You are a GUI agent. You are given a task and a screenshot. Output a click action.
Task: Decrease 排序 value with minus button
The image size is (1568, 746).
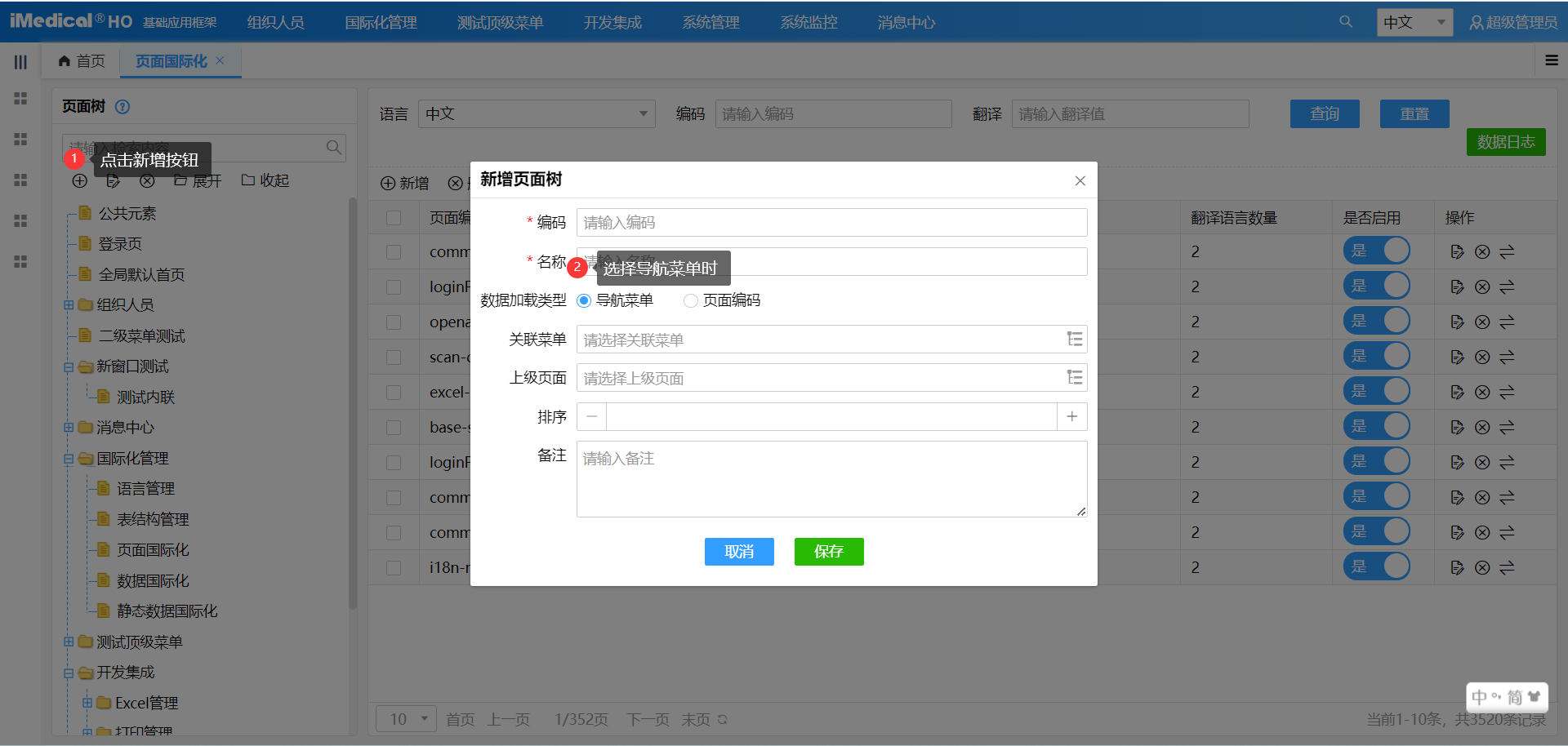click(x=592, y=416)
